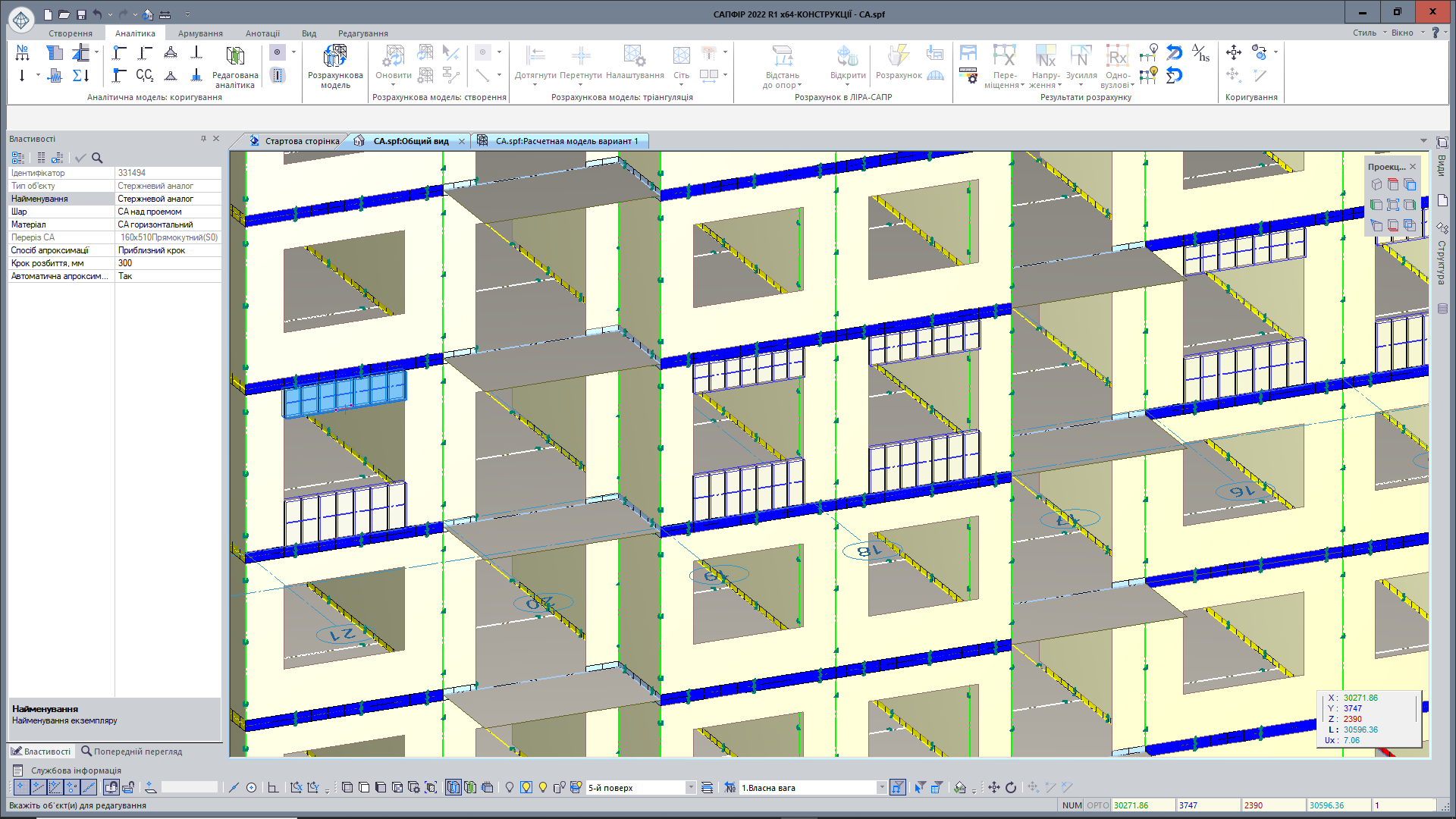Switch to the Армування ribbon tab
The width and height of the screenshot is (1456, 819).
tap(200, 33)
